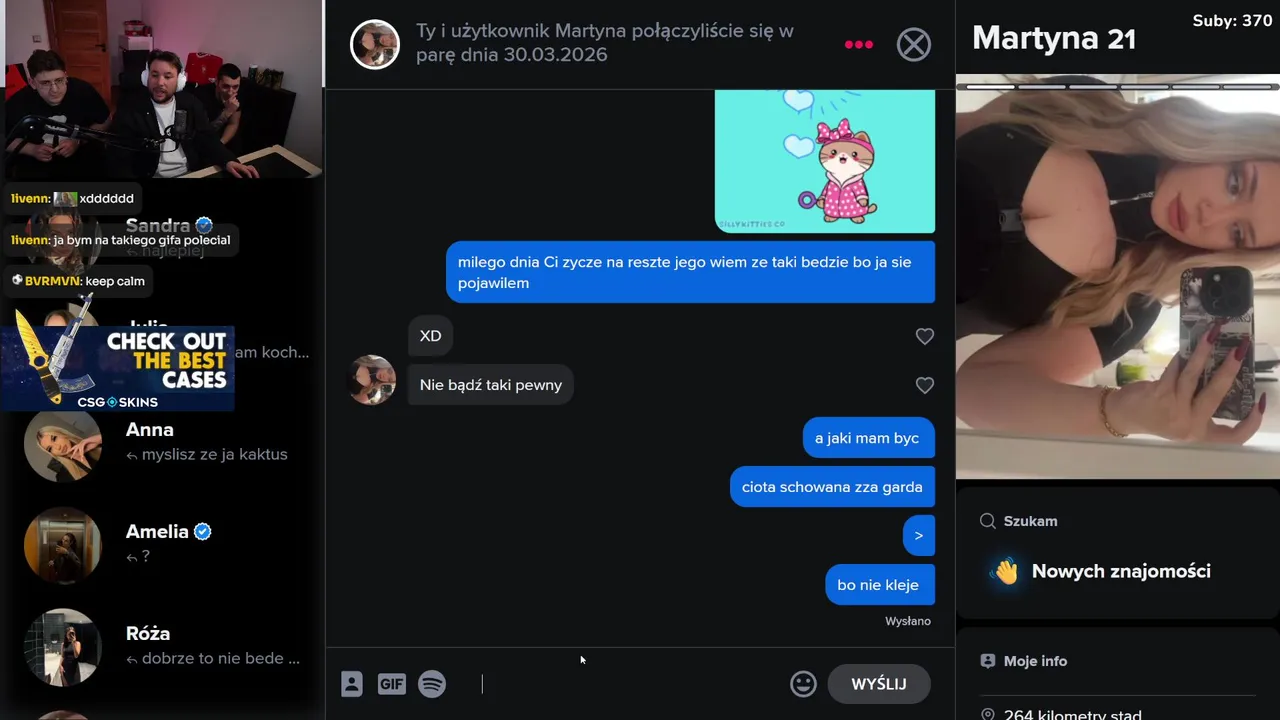
Task: Click the photo progress bar on Martyna's profile
Action: point(1118,87)
